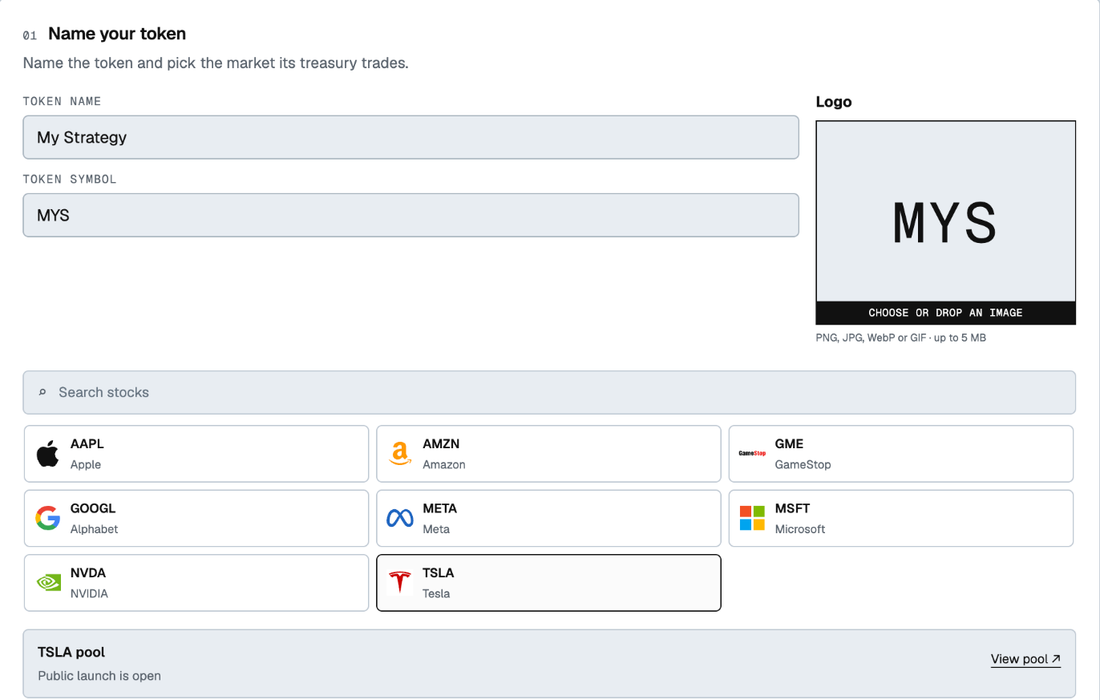The width and height of the screenshot is (1100, 700).
Task: Click the 'GameStop' company name
Action: coord(803,464)
